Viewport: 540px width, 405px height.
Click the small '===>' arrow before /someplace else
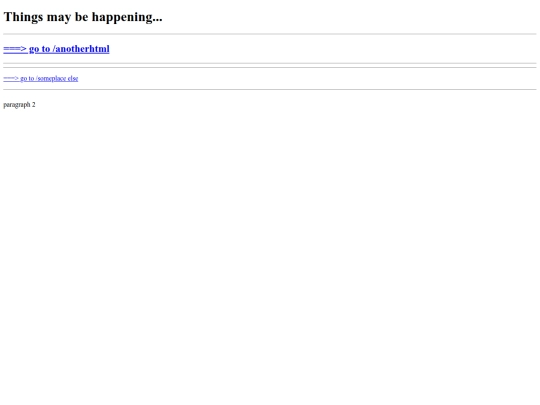pyautogui.click(x=11, y=79)
